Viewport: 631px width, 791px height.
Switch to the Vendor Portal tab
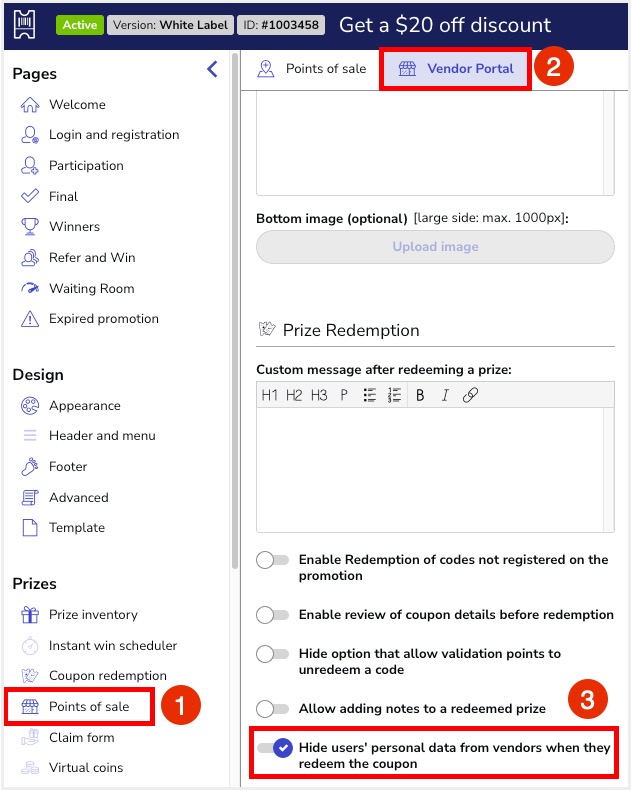pyautogui.click(x=456, y=69)
